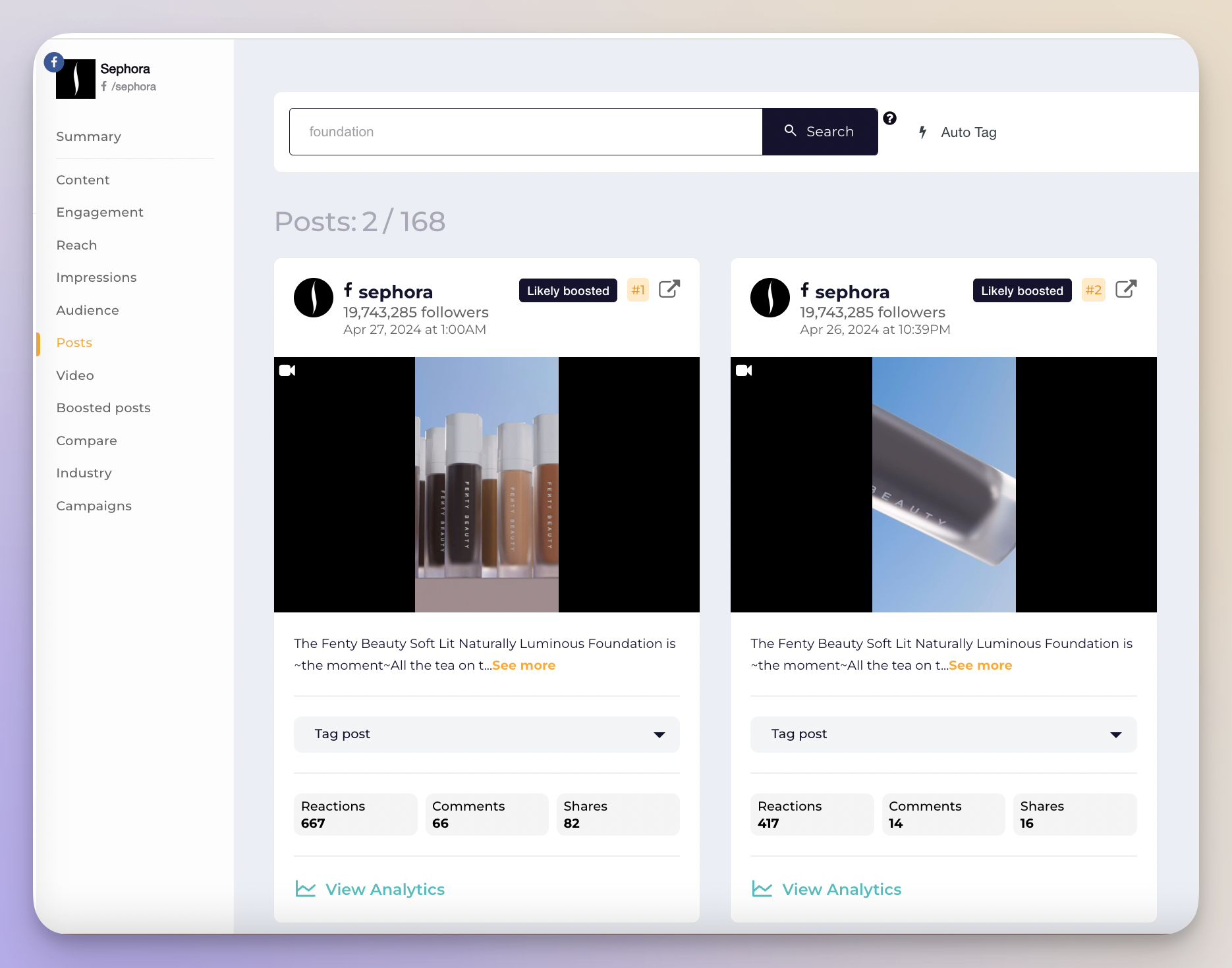The image size is (1232, 968).
Task: Click See more on post #1 caption
Action: [x=524, y=665]
